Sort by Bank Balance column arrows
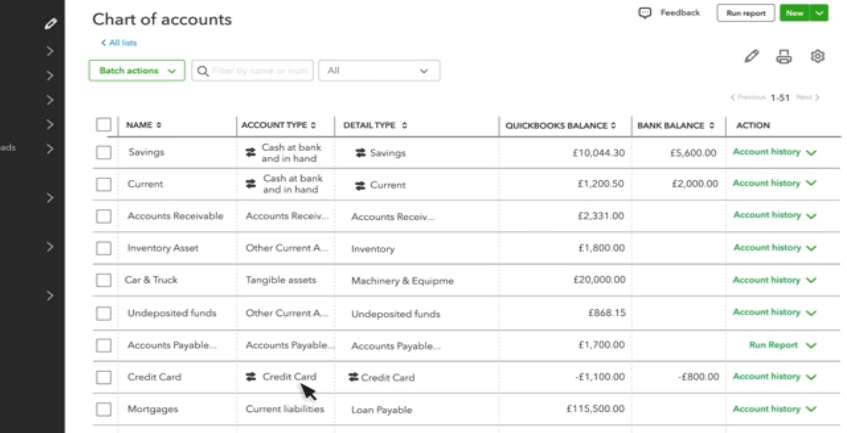The height and width of the screenshot is (433, 847). point(711,125)
